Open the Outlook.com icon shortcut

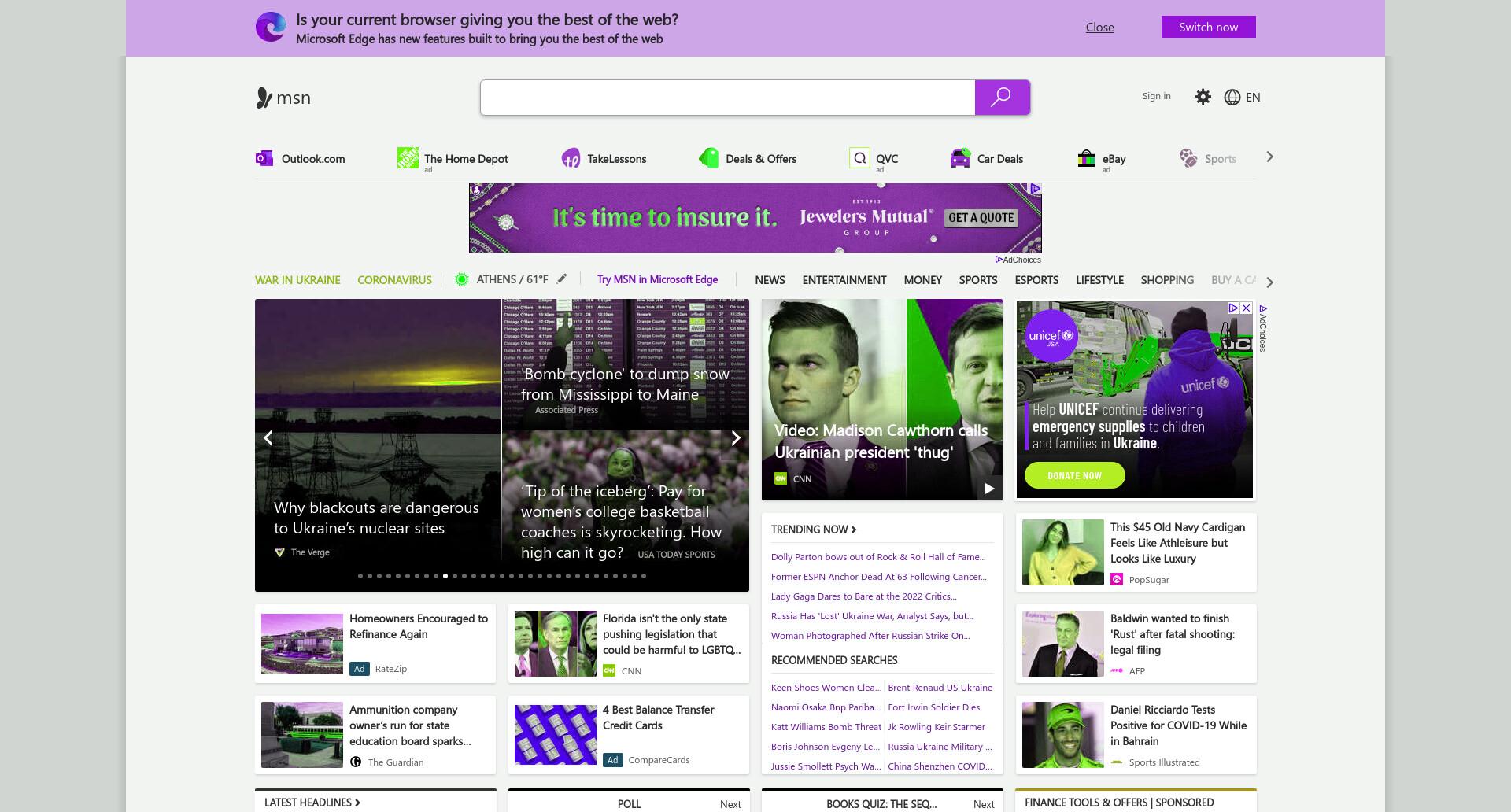[x=264, y=158]
